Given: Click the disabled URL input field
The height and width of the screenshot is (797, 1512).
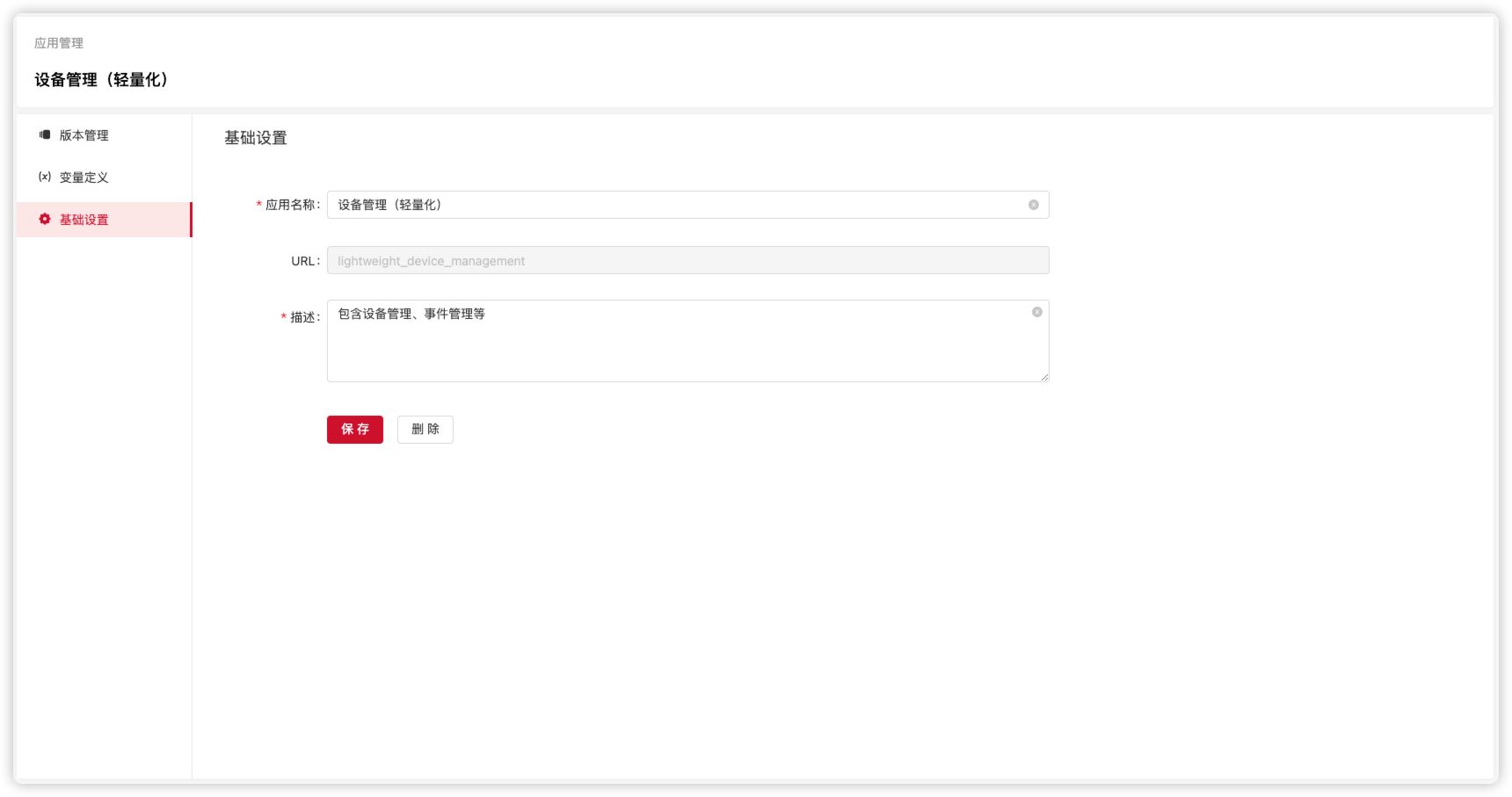Looking at the screenshot, I should point(687,261).
